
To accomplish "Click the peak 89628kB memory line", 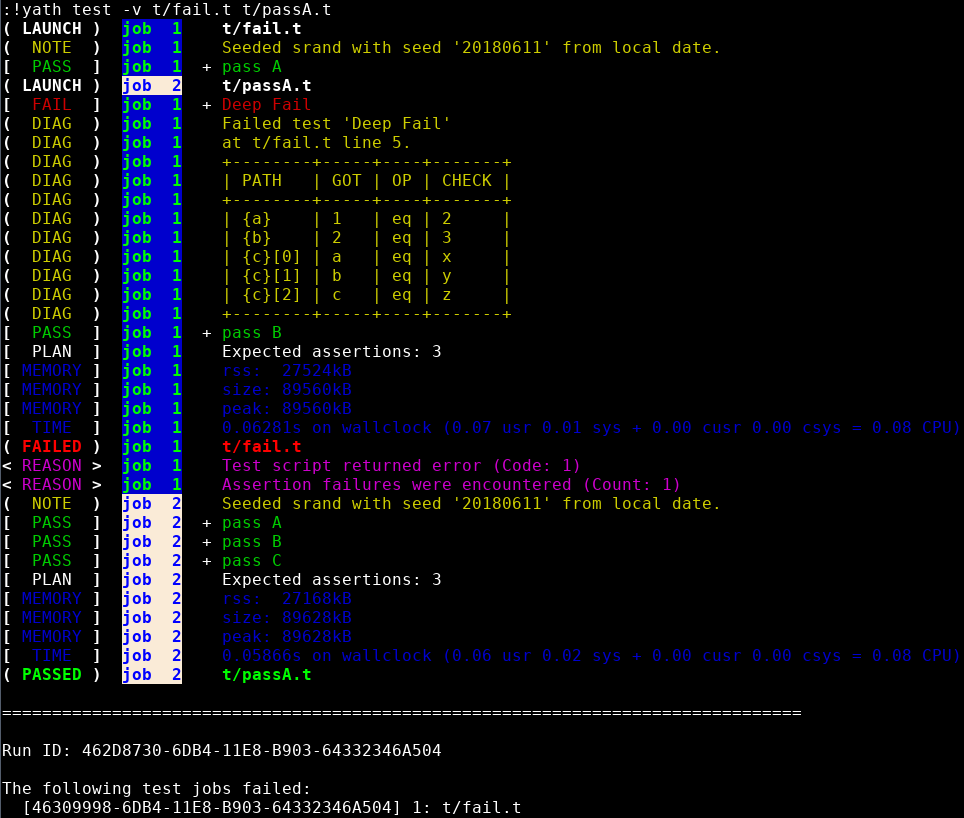I will [286, 637].
